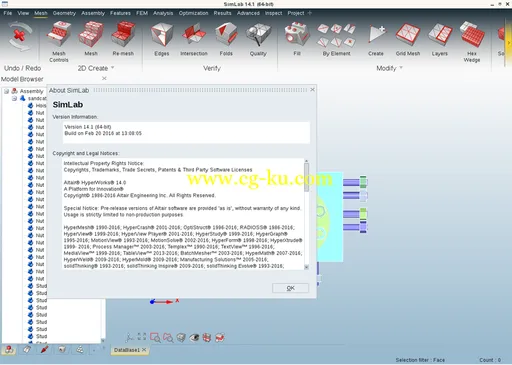Choose the Create element tool
This screenshot has height=365, width=512.
[x=376, y=38]
